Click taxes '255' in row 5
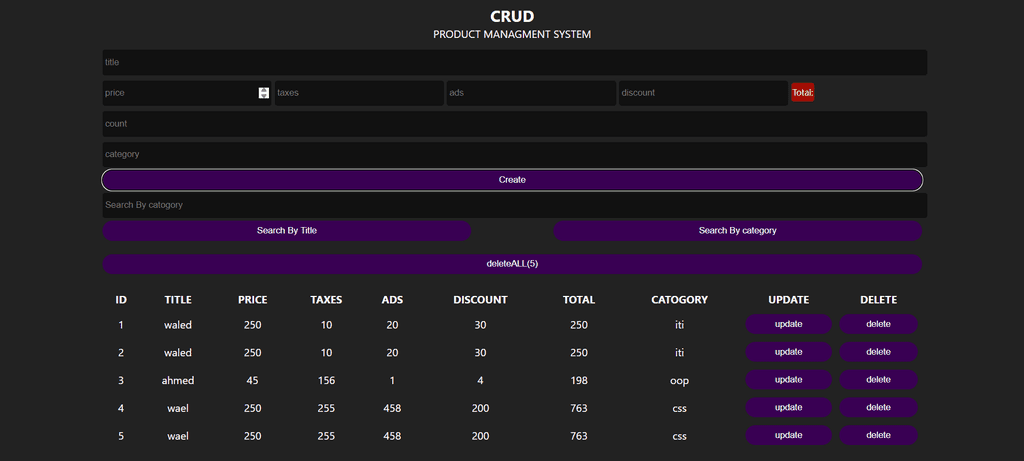 point(326,436)
